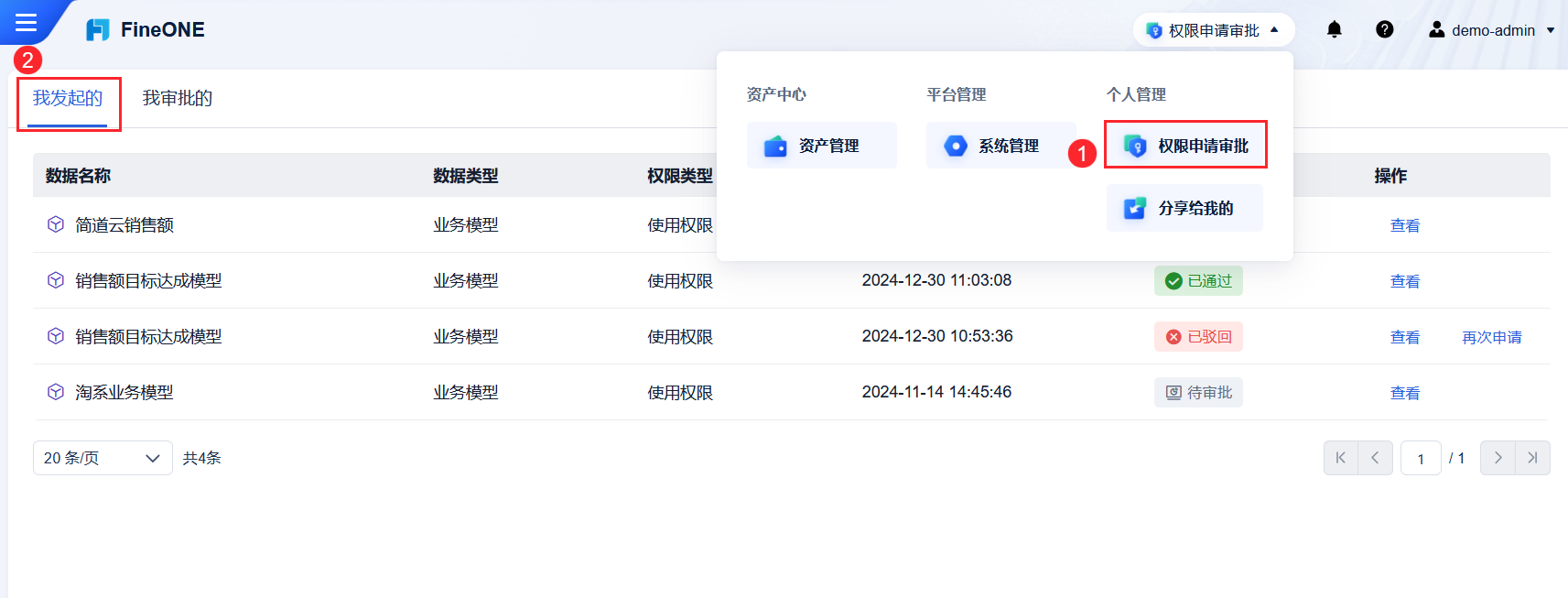Click the 权限申请审批 shield icon in panel
This screenshot has height=598, width=1568.
[1135, 146]
